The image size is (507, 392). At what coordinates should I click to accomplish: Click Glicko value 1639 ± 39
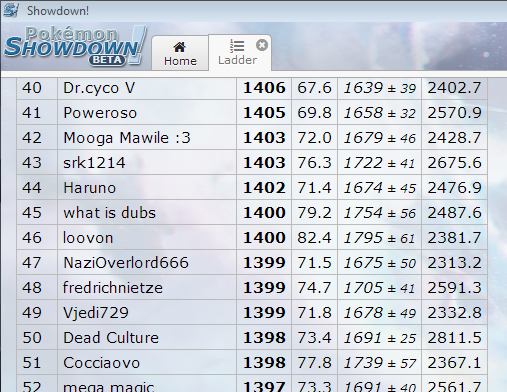tap(379, 88)
